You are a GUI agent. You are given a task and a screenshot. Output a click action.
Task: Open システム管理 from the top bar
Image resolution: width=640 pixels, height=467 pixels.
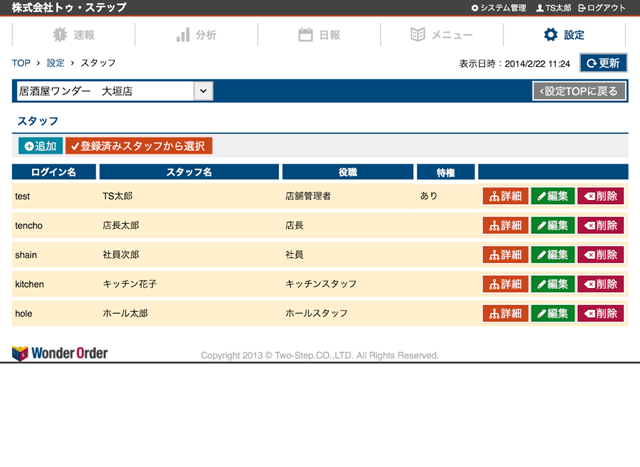point(497,8)
